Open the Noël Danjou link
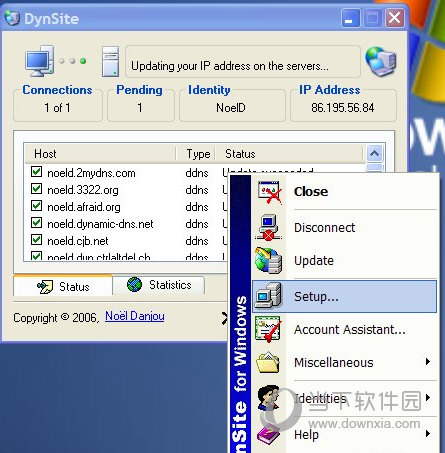Viewport: 445px width, 453px height. click(135, 316)
